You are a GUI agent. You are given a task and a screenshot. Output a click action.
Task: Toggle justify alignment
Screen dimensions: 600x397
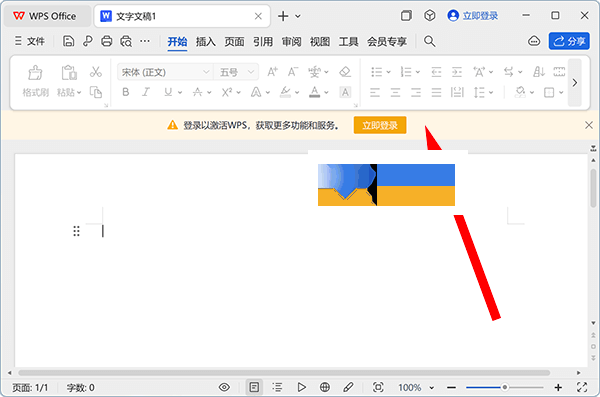tap(436, 92)
